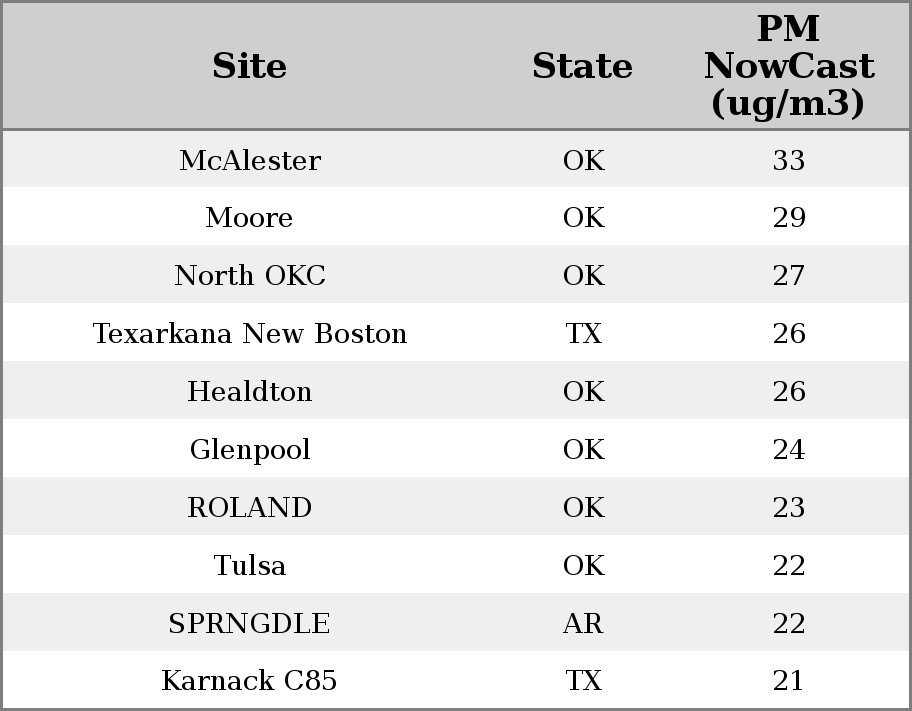Click ROLAND's PM value 23
This screenshot has height=711, width=912.
pyautogui.click(x=788, y=508)
